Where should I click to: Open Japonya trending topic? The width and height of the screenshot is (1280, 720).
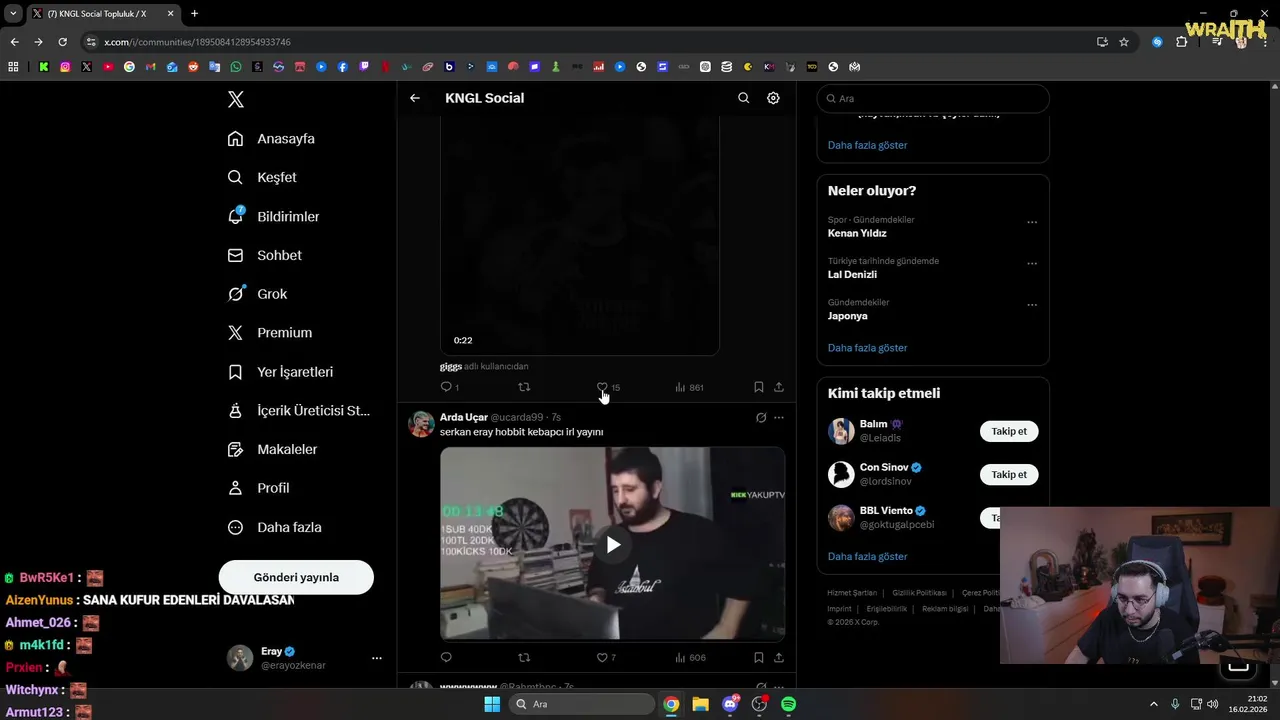click(847, 316)
